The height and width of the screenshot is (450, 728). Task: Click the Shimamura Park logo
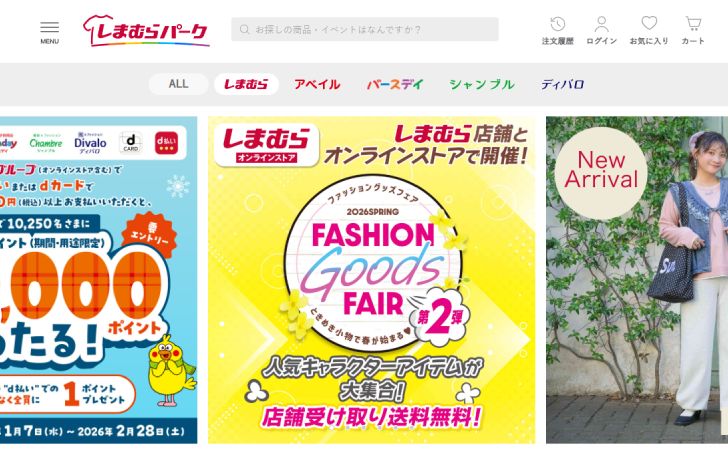pyautogui.click(x=146, y=31)
